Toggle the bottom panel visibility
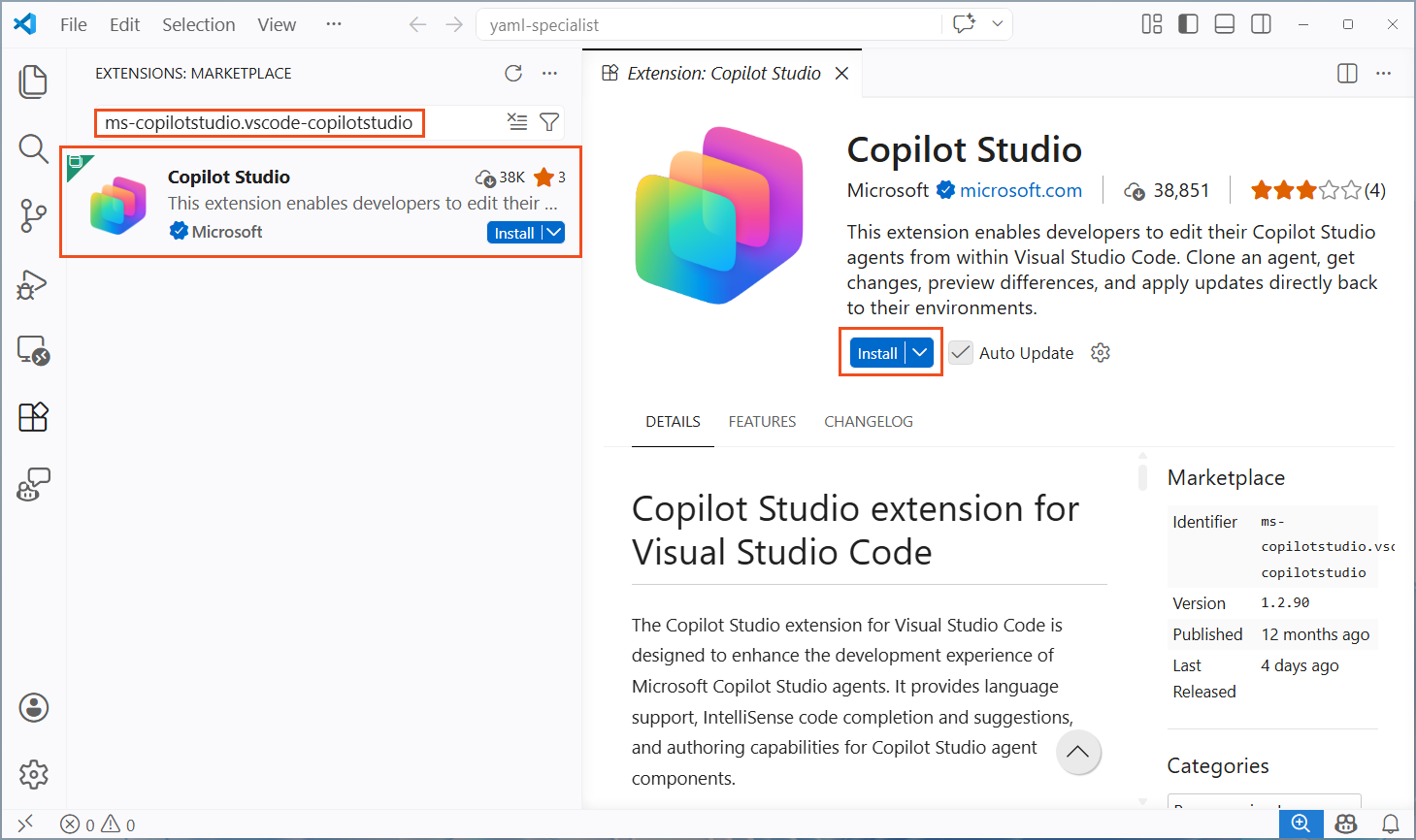Viewport: 1416px width, 840px height. 1224,23
